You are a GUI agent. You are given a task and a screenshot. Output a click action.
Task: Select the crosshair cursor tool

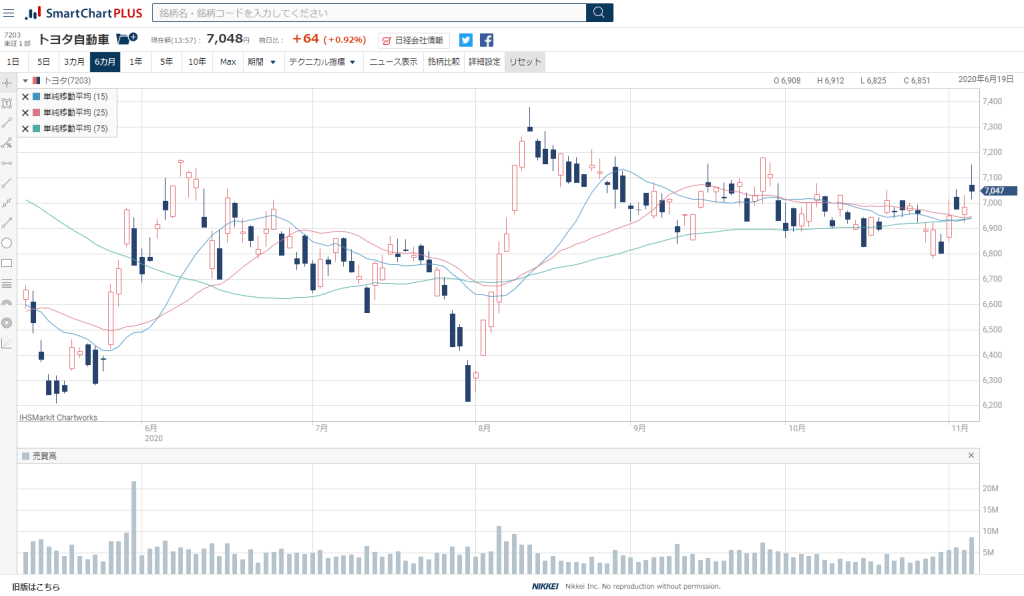point(7,81)
